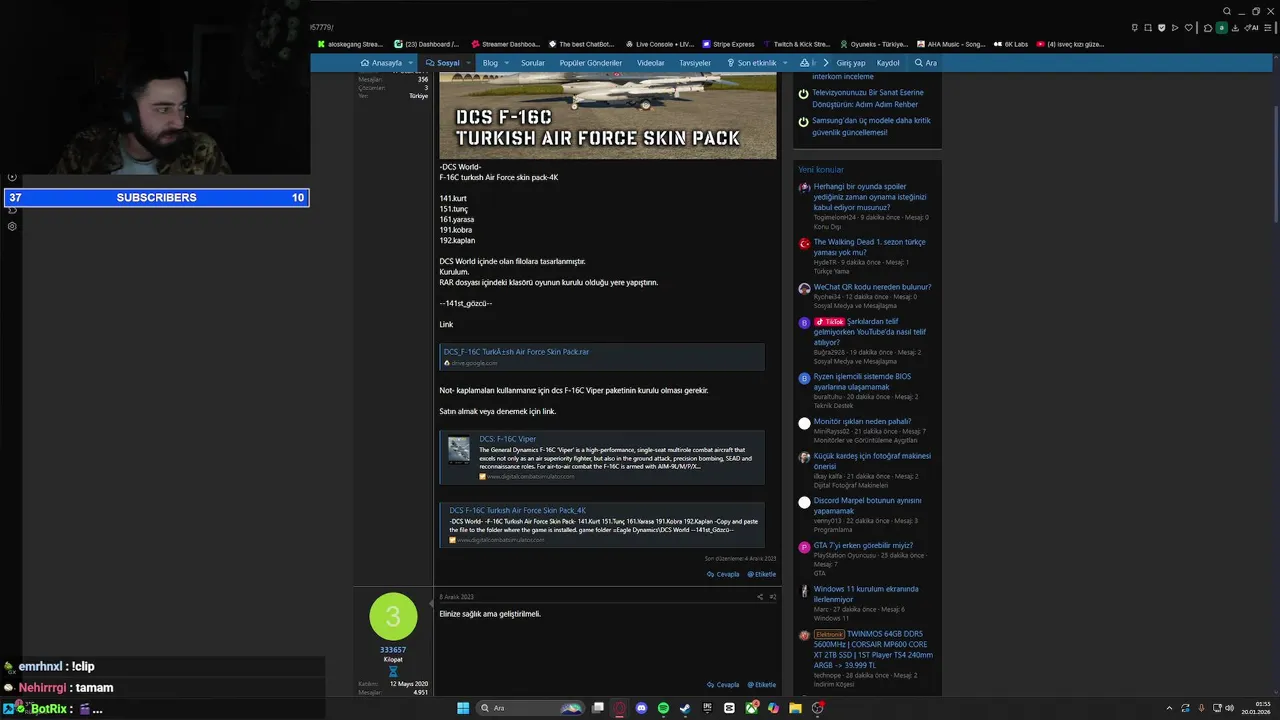The width and height of the screenshot is (1280, 720).
Task: Expand the Sosyal dropdown arrow
Action: tap(469, 62)
